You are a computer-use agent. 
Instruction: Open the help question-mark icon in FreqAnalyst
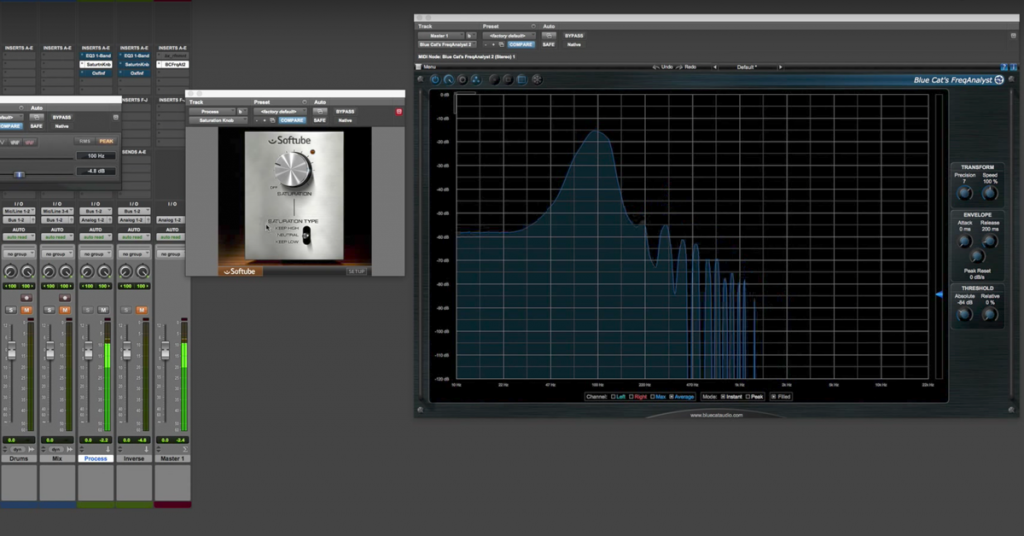click(x=1004, y=67)
